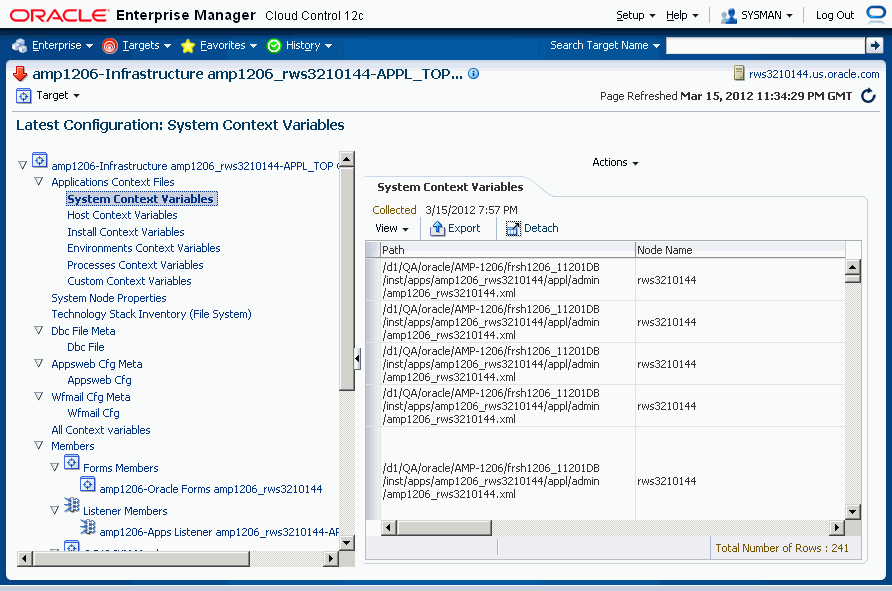892x591 pixels.
Task: Collapse the Members node
Action: point(38,445)
